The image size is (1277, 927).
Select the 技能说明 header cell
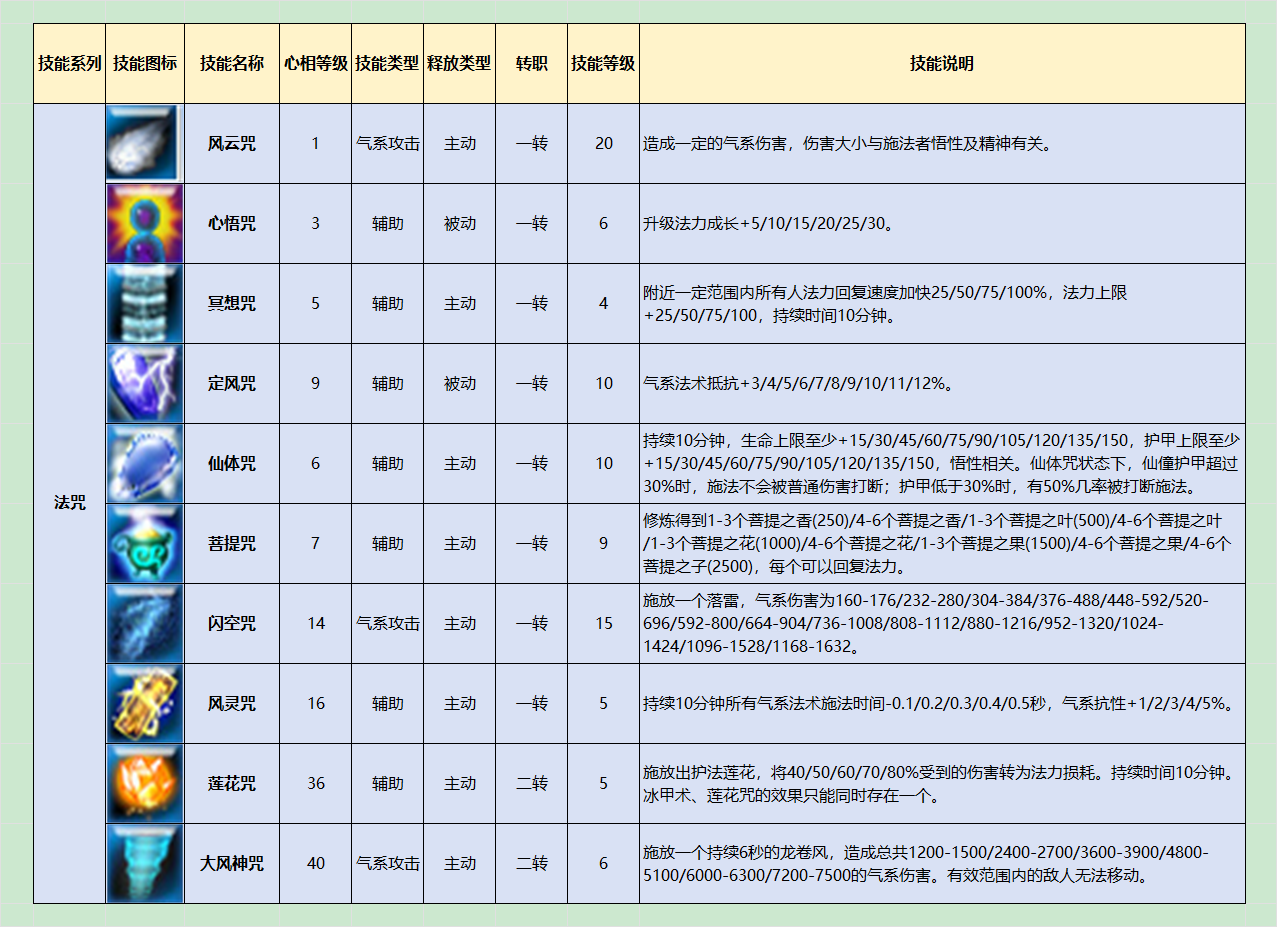coord(941,63)
